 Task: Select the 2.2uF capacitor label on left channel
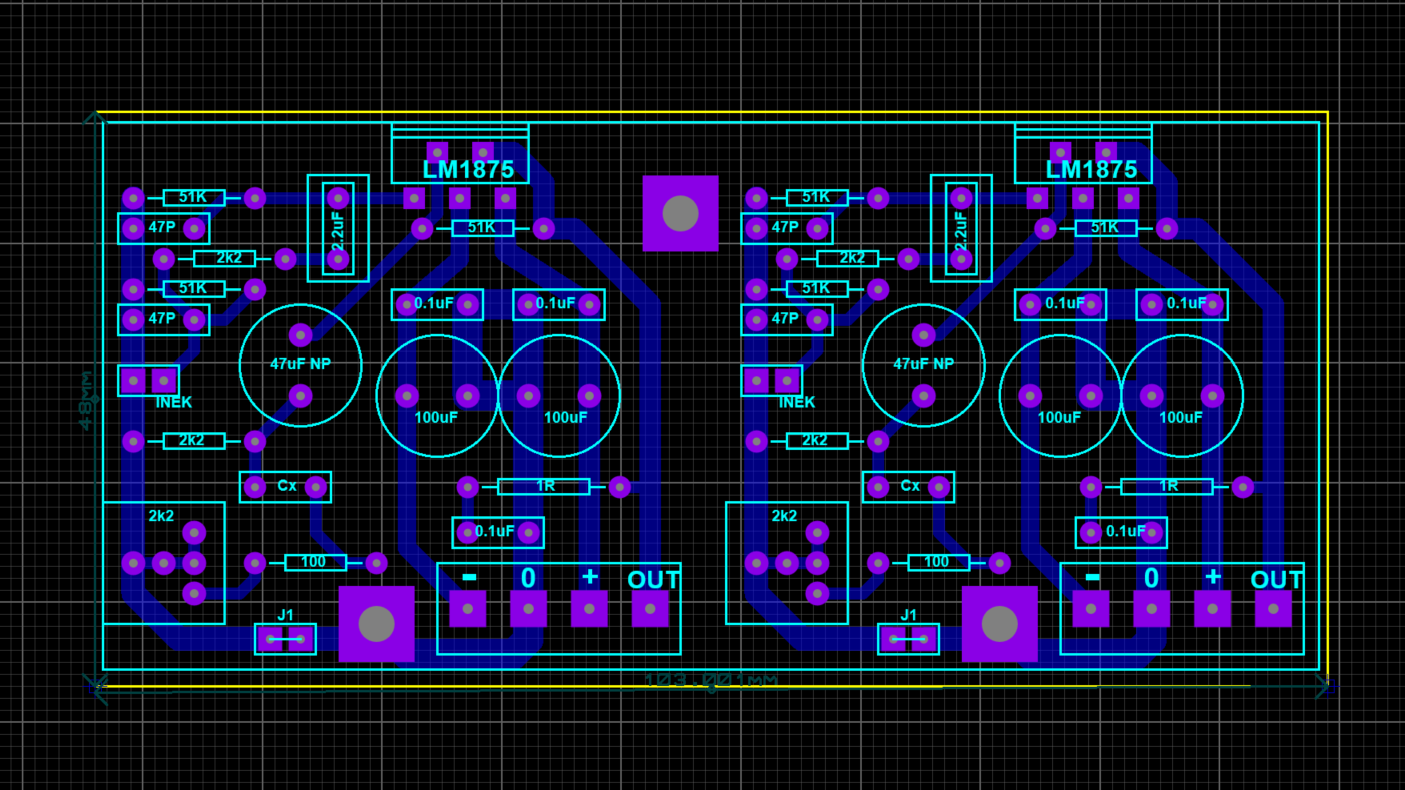tap(338, 230)
